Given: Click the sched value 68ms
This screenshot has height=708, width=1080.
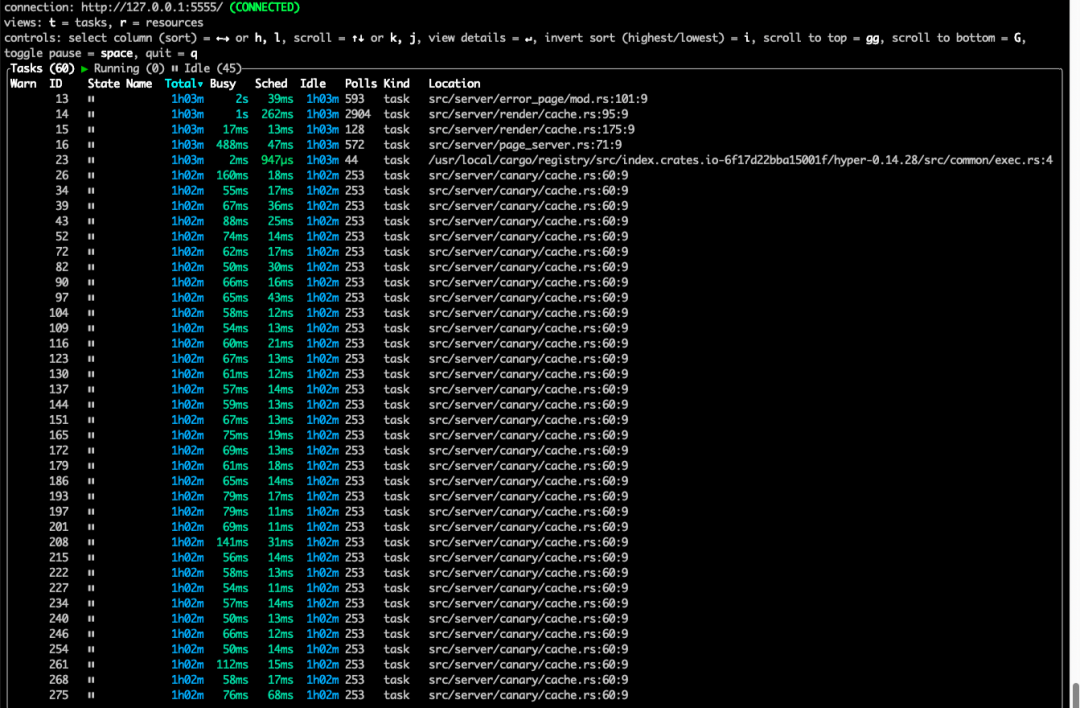Looking at the screenshot, I should pos(280,696).
